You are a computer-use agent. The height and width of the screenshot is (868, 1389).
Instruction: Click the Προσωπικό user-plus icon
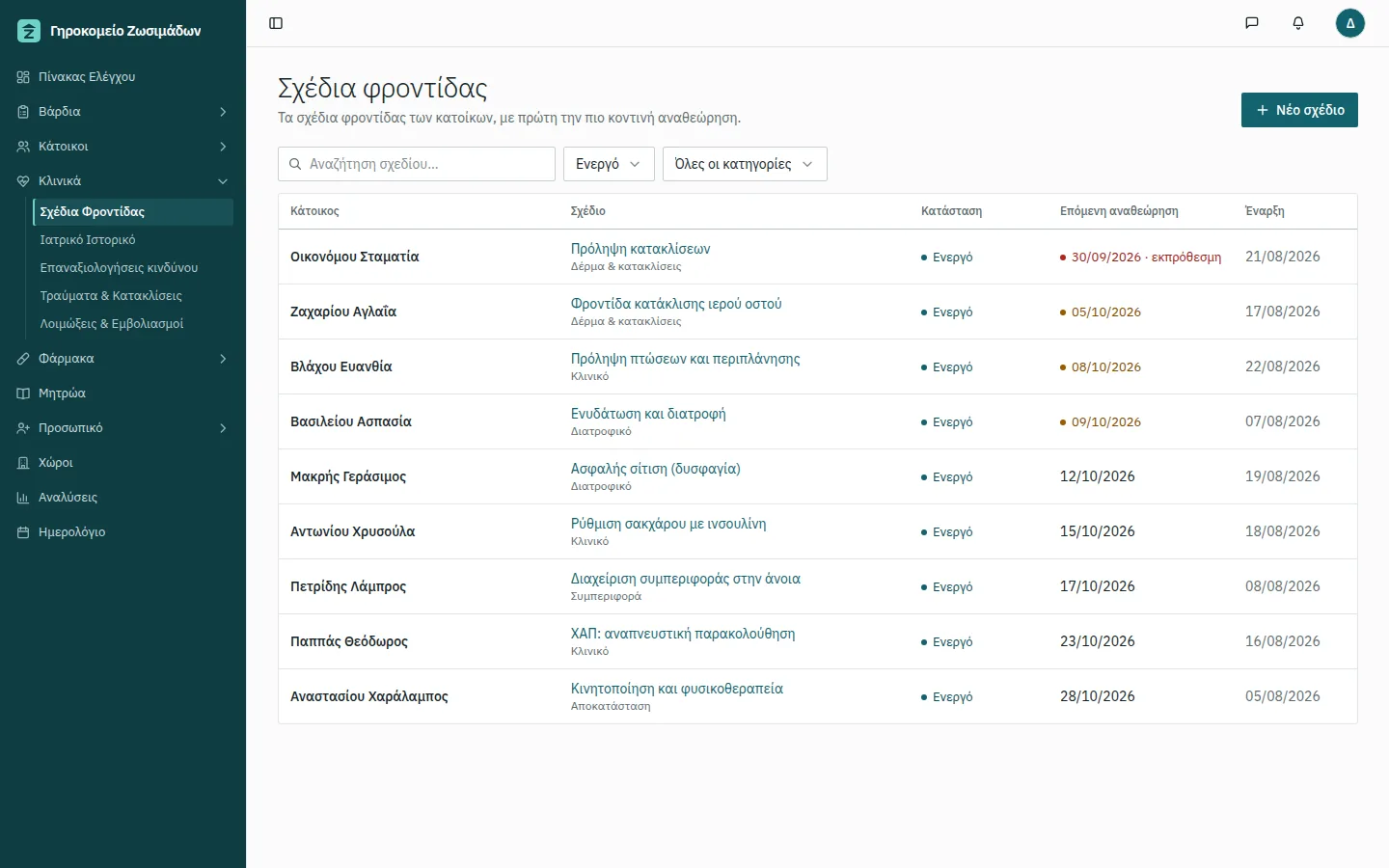(x=23, y=428)
